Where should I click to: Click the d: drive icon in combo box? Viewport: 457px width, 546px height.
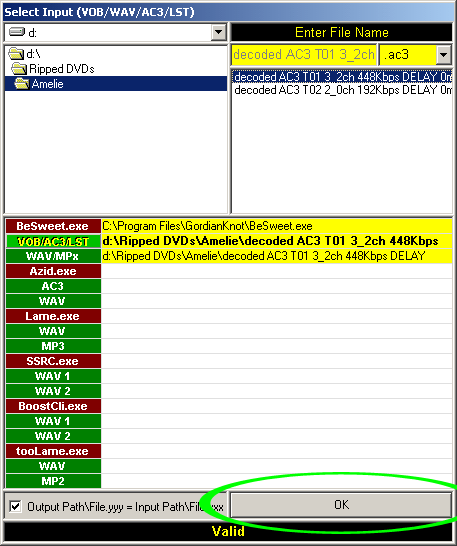pyautogui.click(x=17, y=32)
